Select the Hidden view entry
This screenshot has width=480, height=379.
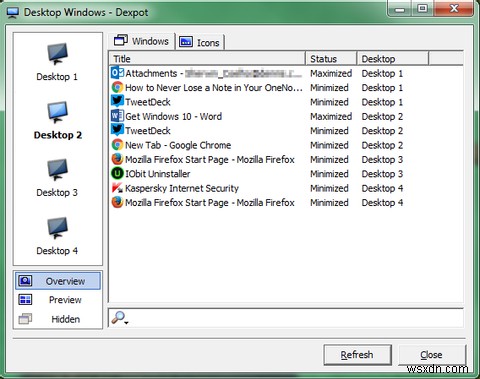click(x=58, y=319)
